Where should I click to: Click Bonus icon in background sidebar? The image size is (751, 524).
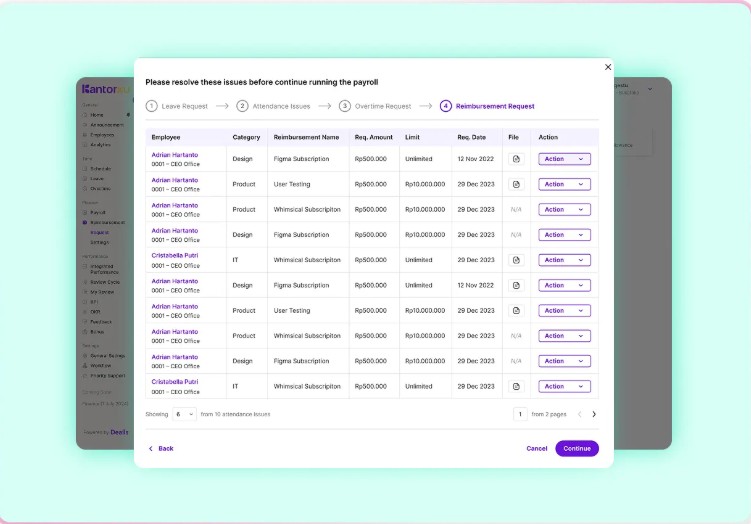pos(85,332)
